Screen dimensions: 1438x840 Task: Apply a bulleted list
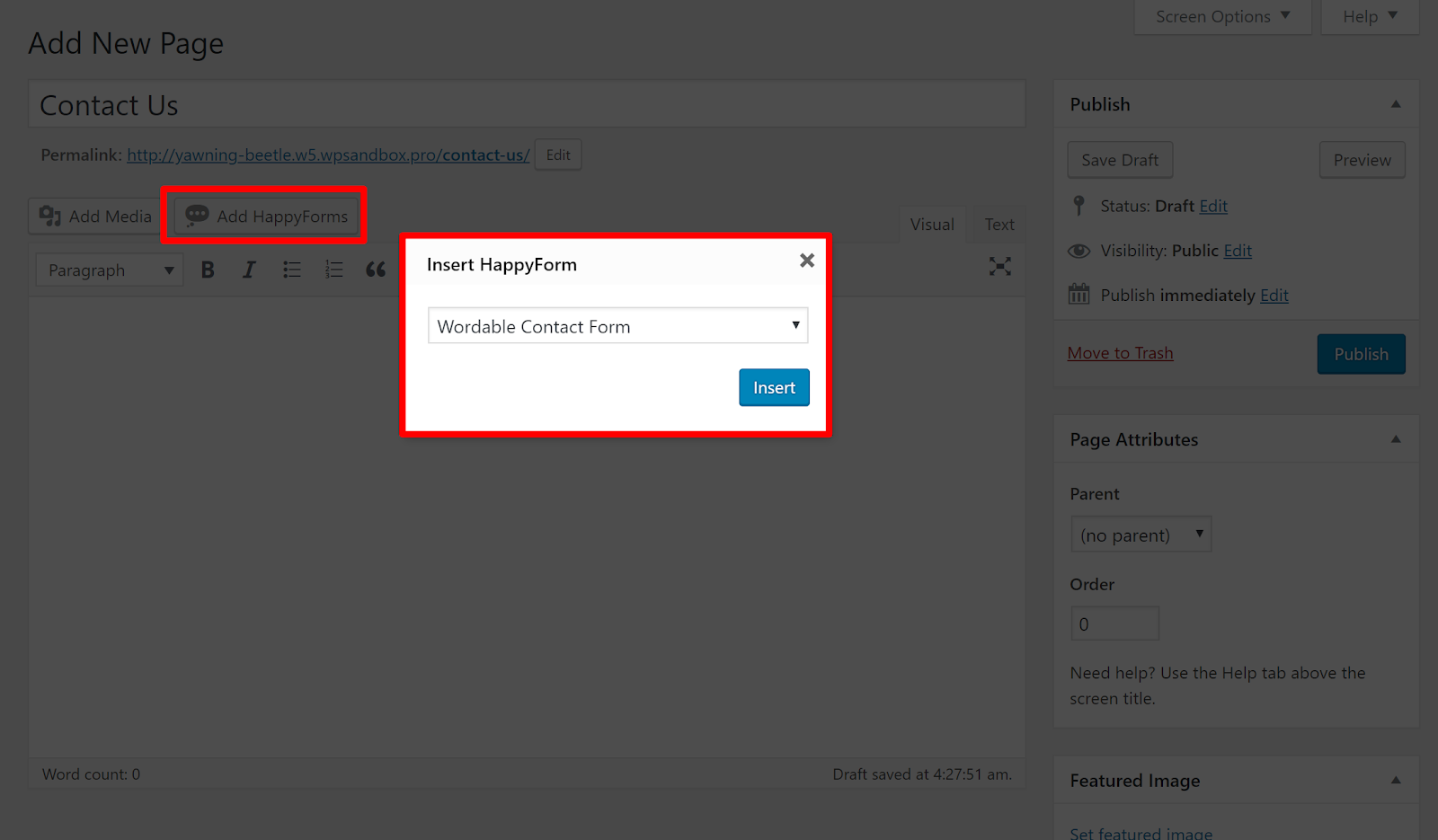click(x=291, y=269)
